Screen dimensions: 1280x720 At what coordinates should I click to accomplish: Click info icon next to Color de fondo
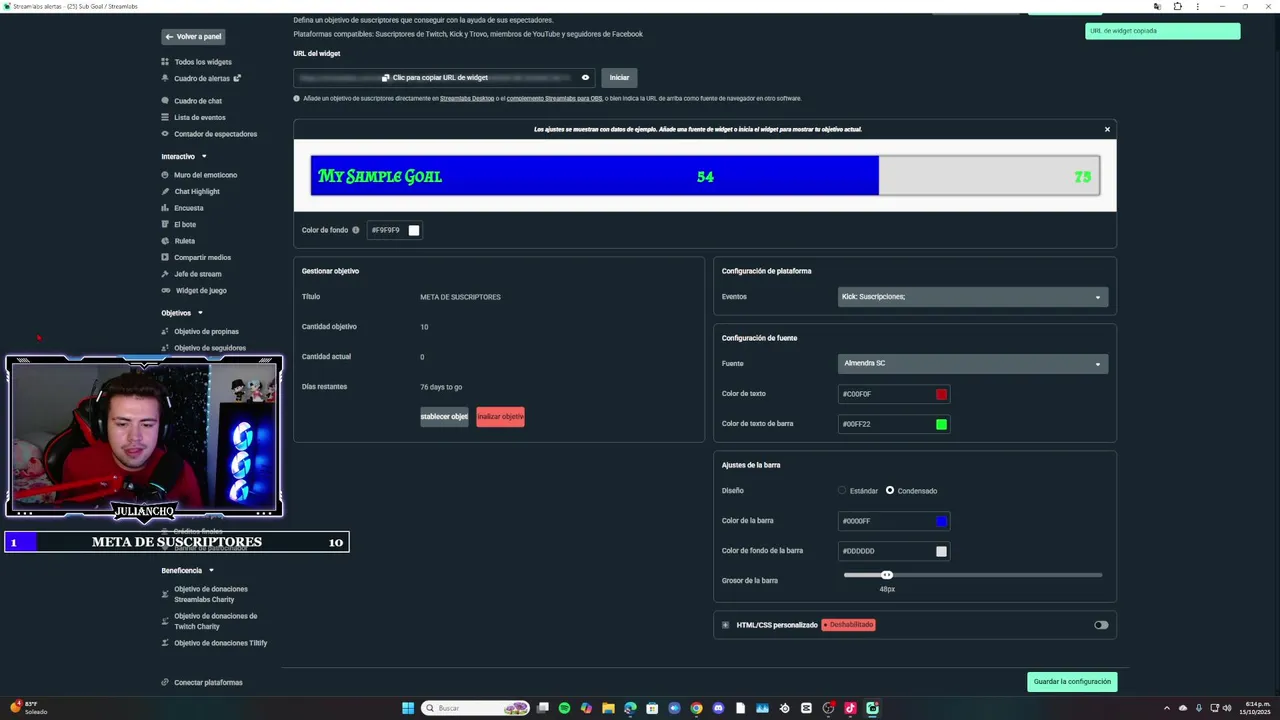(355, 230)
